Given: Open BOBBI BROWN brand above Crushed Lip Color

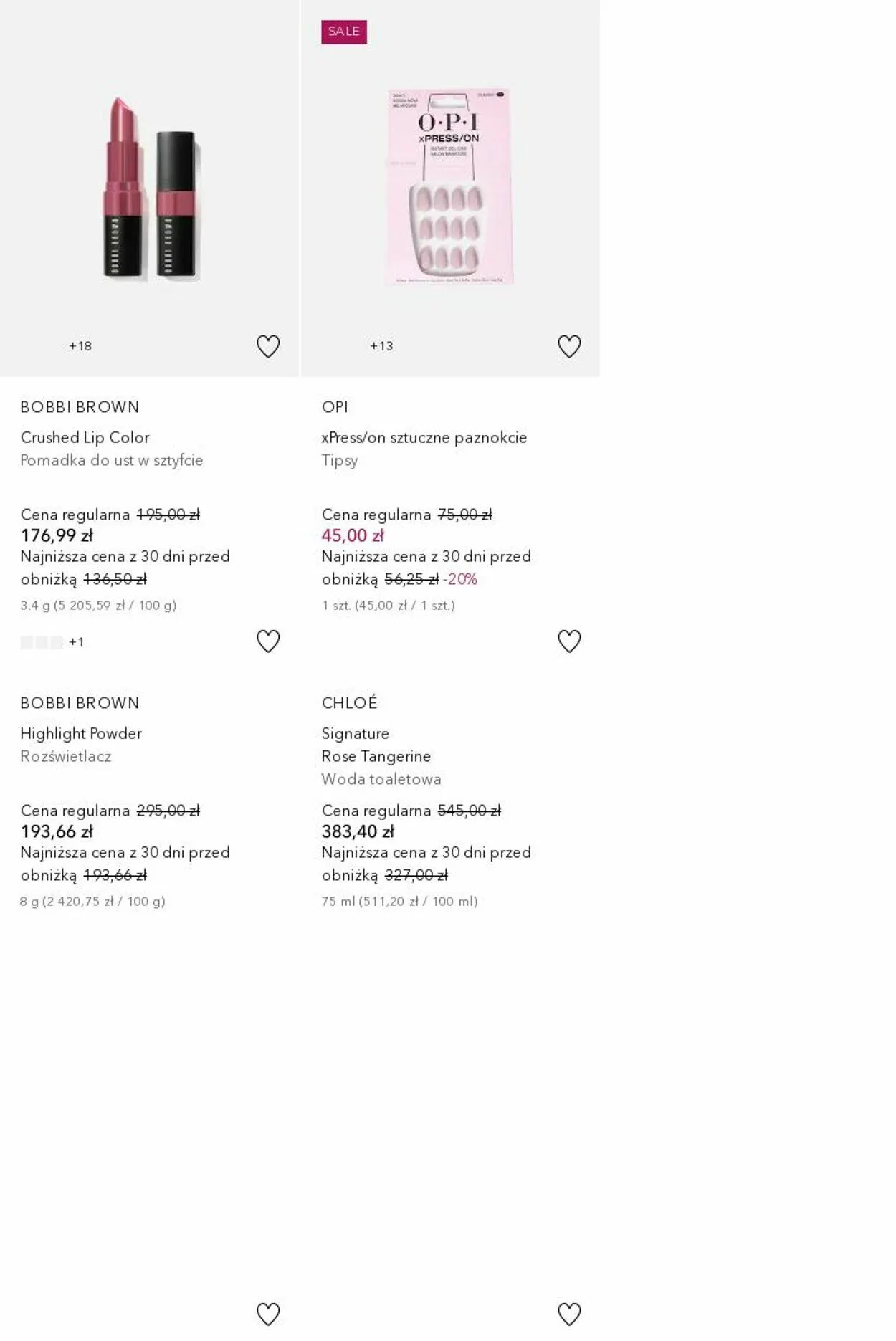Looking at the screenshot, I should tap(80, 407).
